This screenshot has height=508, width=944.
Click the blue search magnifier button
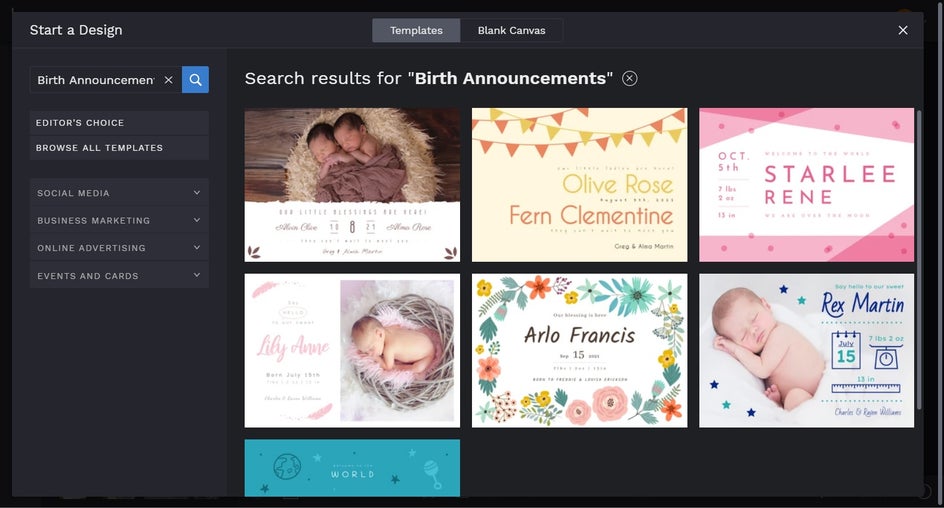pyautogui.click(x=195, y=79)
